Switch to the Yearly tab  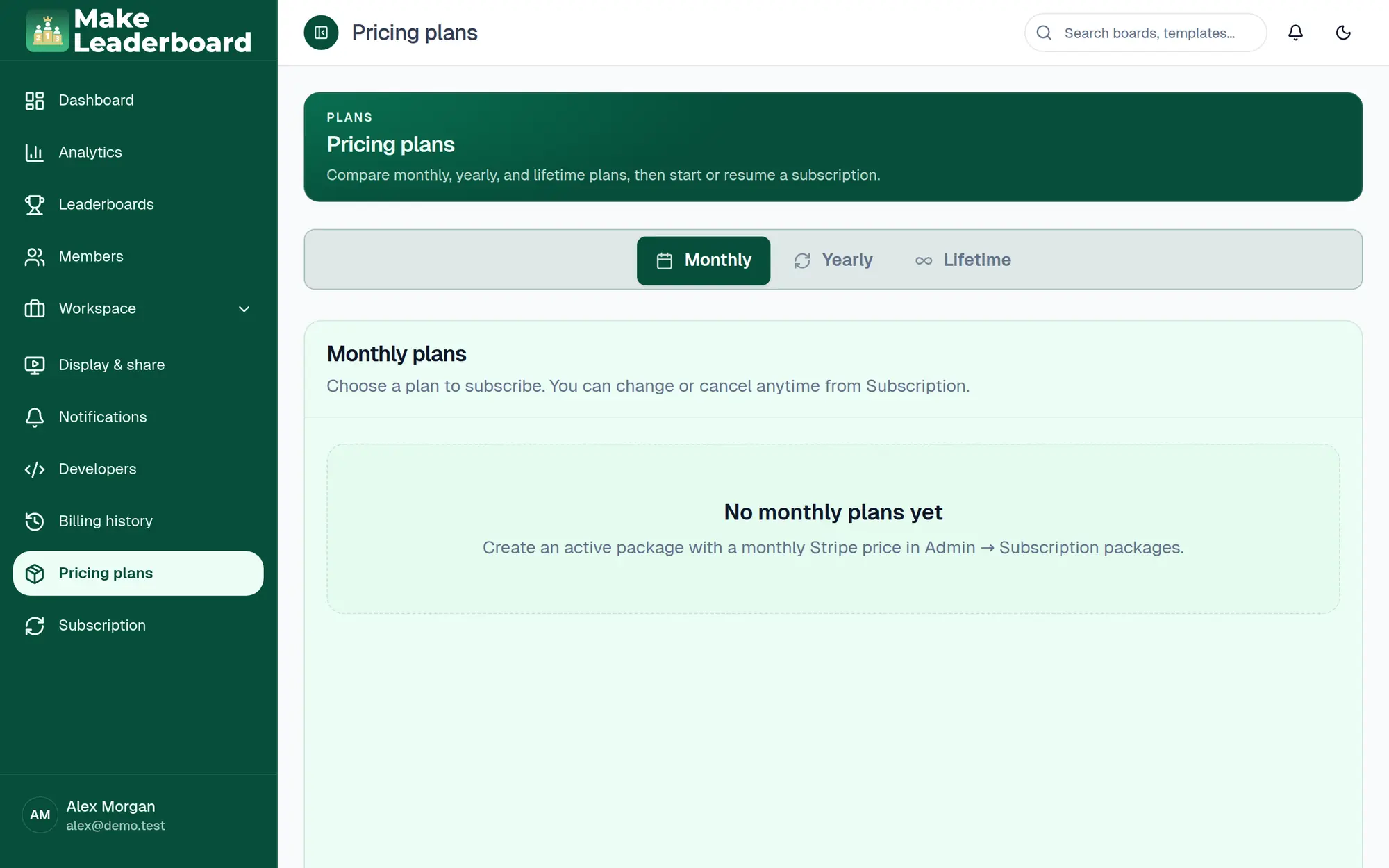[x=833, y=260]
